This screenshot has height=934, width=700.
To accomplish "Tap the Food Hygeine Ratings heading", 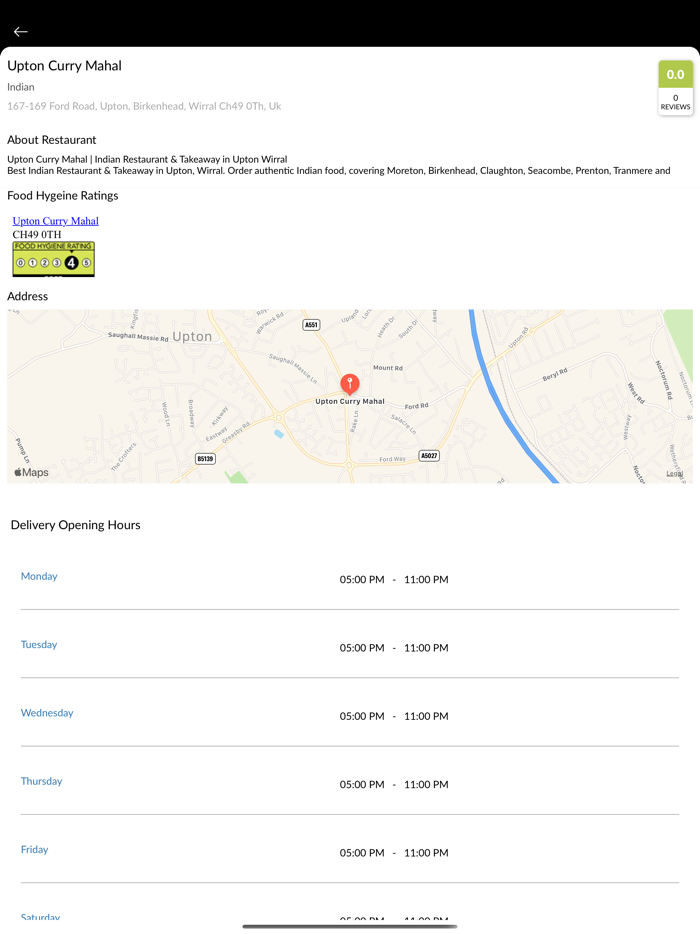I will [x=63, y=195].
